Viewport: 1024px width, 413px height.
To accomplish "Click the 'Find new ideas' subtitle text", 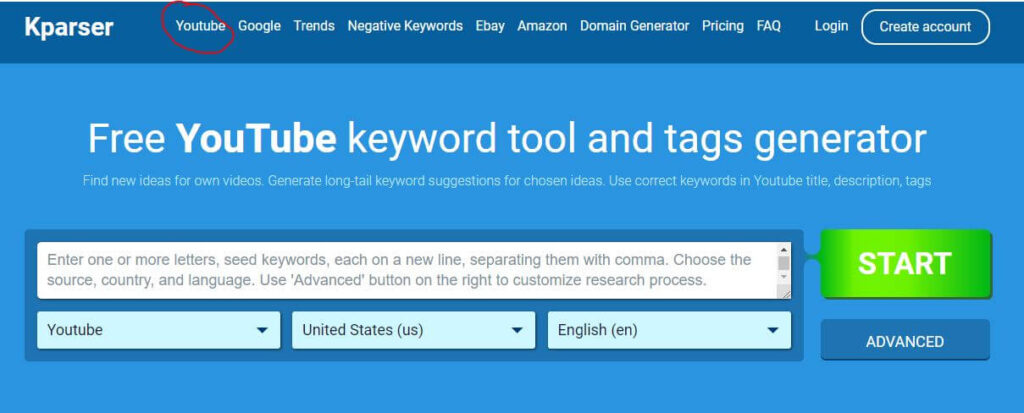I will tap(507, 180).
